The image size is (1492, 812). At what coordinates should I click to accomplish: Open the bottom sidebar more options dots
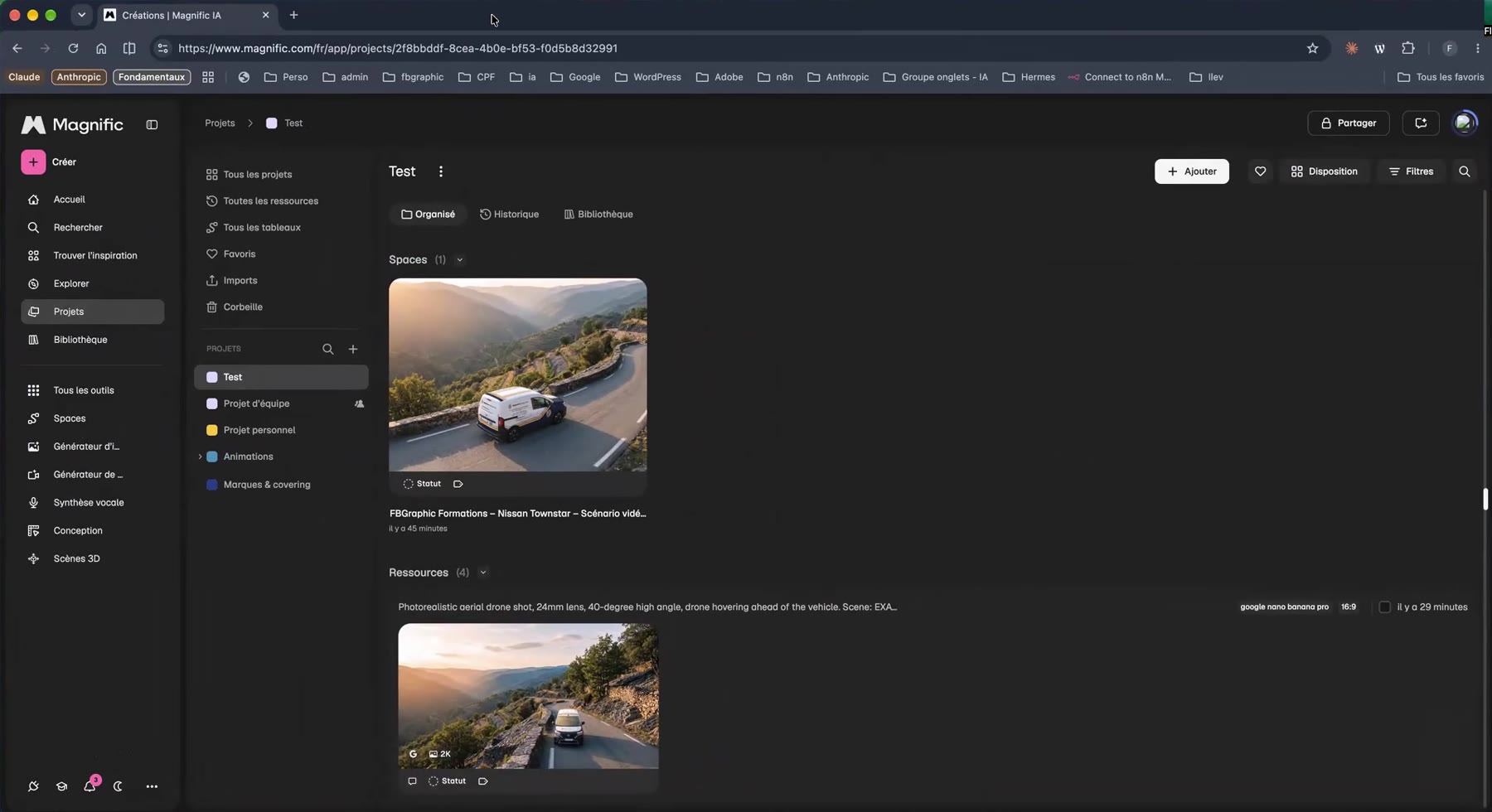(x=152, y=786)
